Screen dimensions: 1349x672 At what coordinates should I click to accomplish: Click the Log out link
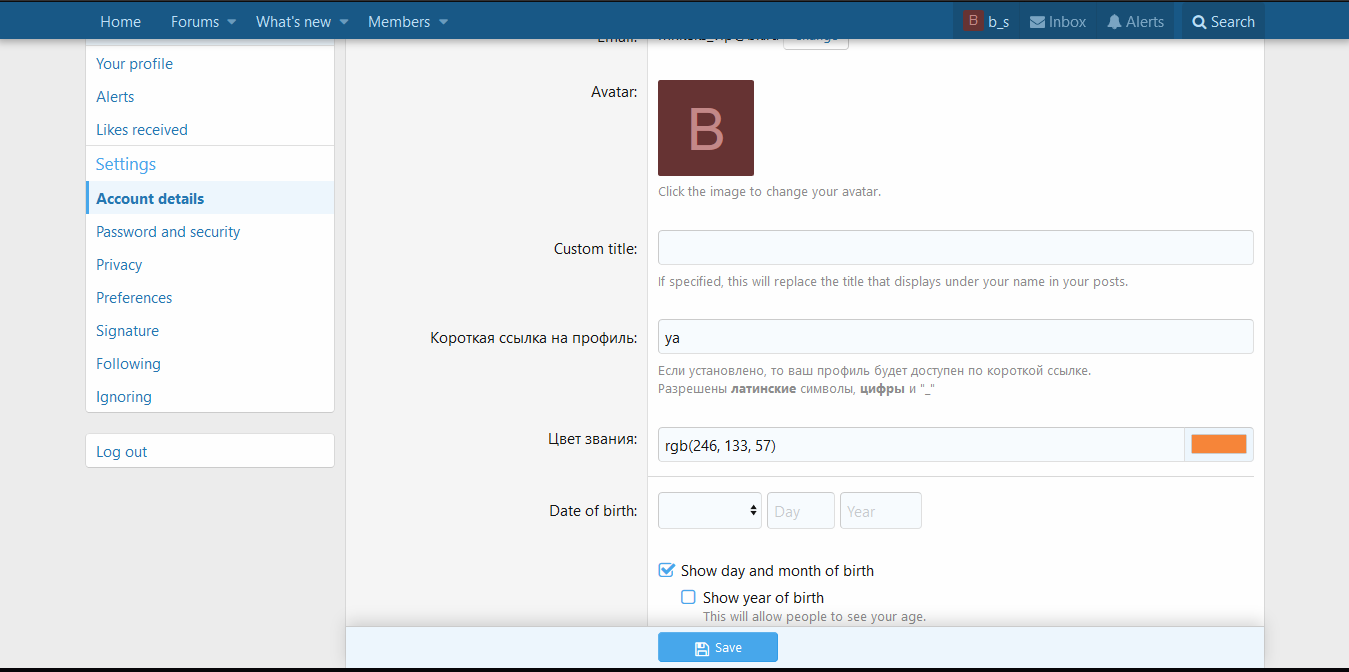[x=121, y=451]
